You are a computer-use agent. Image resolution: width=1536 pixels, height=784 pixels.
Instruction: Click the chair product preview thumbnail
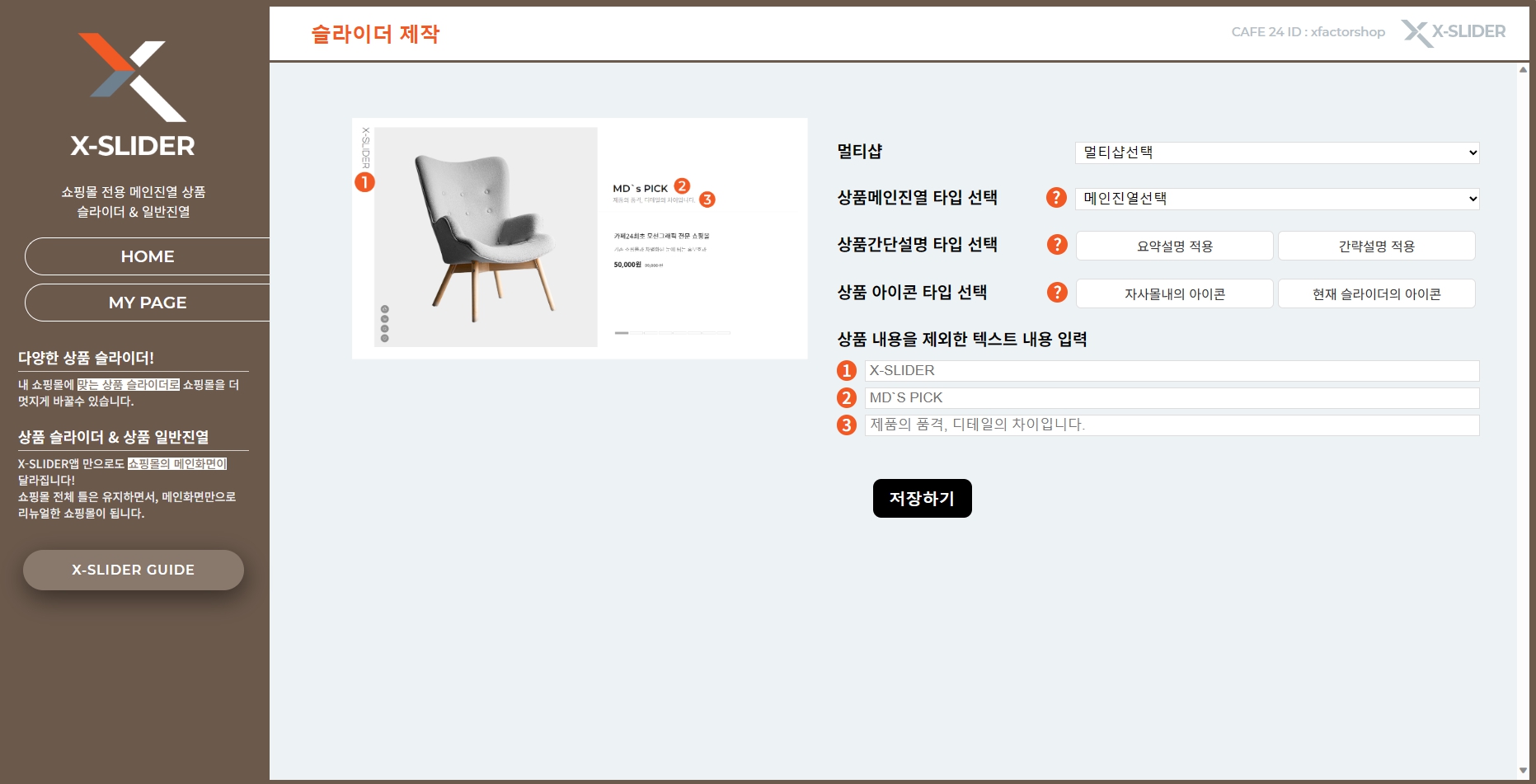click(486, 237)
